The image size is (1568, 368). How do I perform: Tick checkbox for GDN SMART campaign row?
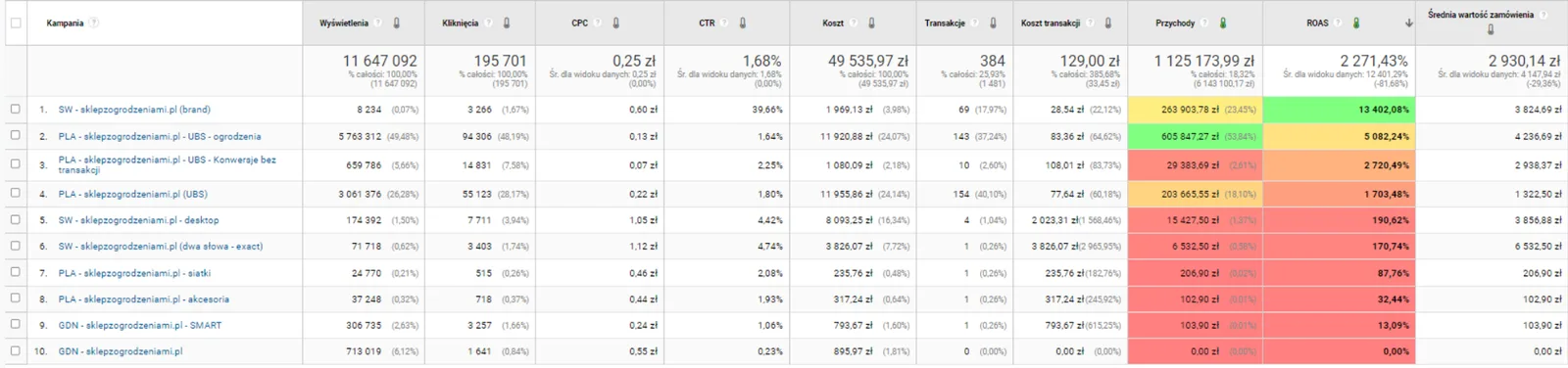pyautogui.click(x=15, y=324)
